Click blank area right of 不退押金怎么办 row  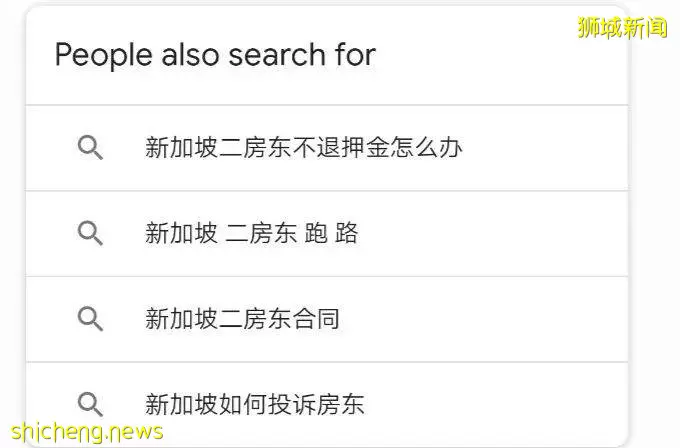[x=544, y=147]
